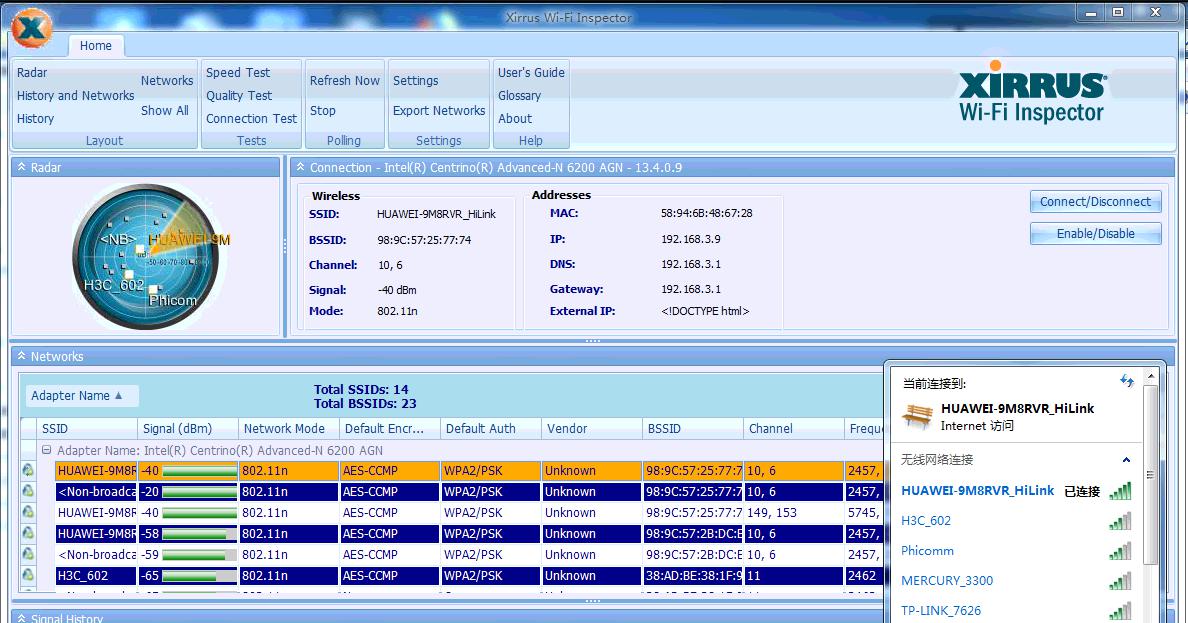The width and height of the screenshot is (1188, 623).
Task: Click BSSID cell 38:AD:BE:38:1F:9
Action: [x=693, y=576]
